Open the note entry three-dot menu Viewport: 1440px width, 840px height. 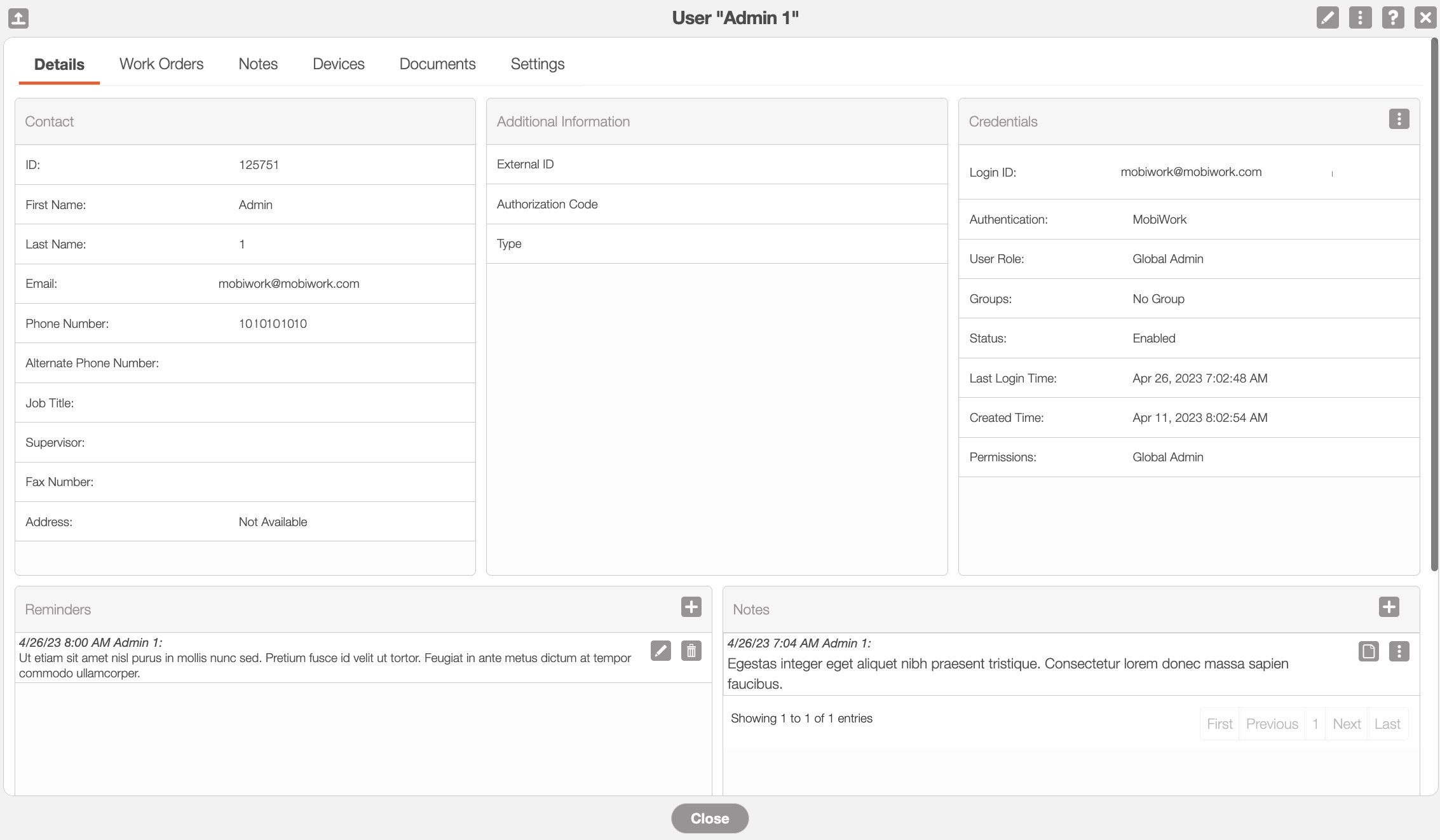1399,651
